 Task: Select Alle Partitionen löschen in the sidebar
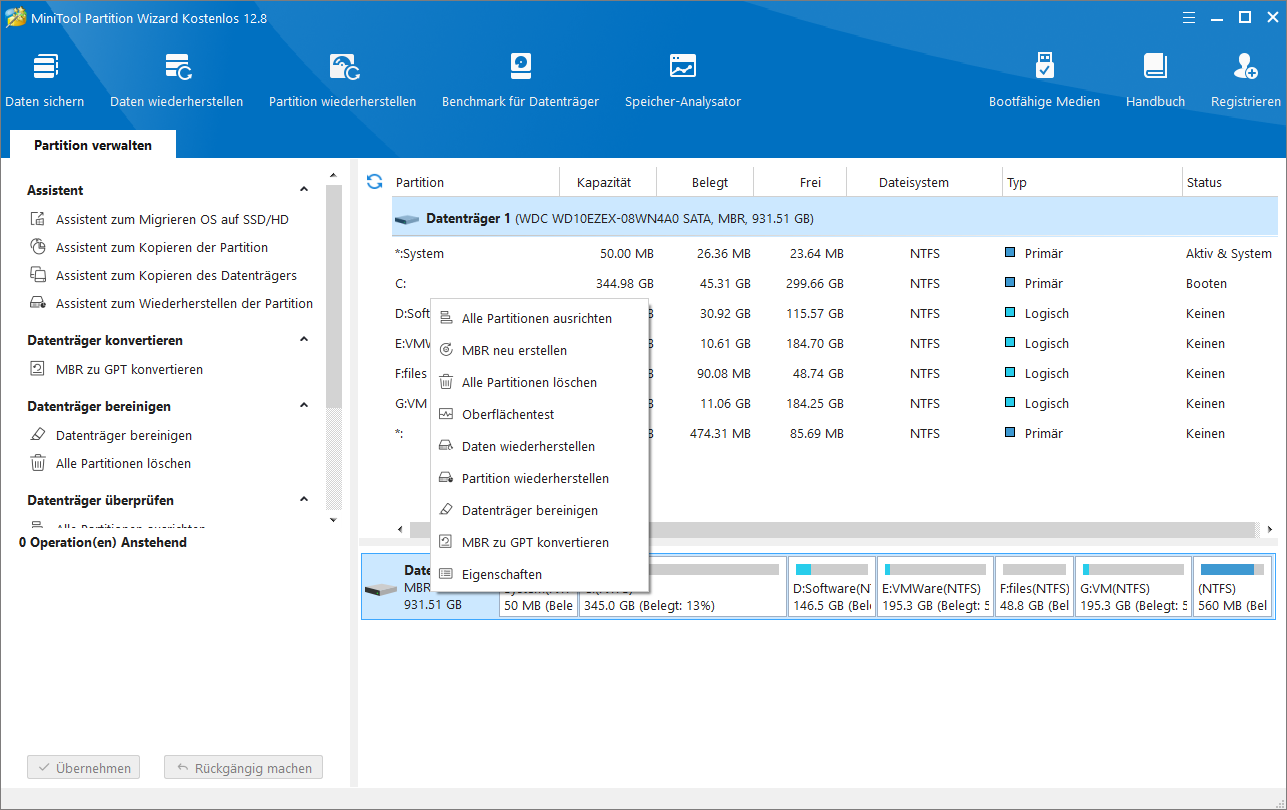click(x=123, y=463)
